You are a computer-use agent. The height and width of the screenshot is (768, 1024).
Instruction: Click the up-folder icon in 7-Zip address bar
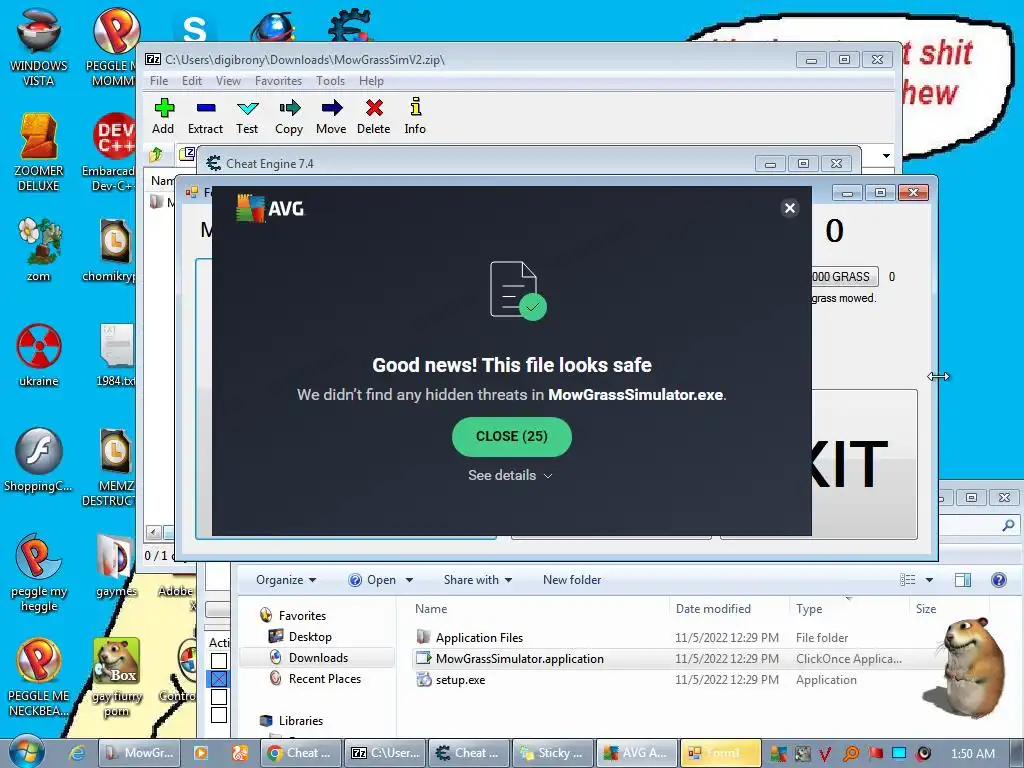156,155
